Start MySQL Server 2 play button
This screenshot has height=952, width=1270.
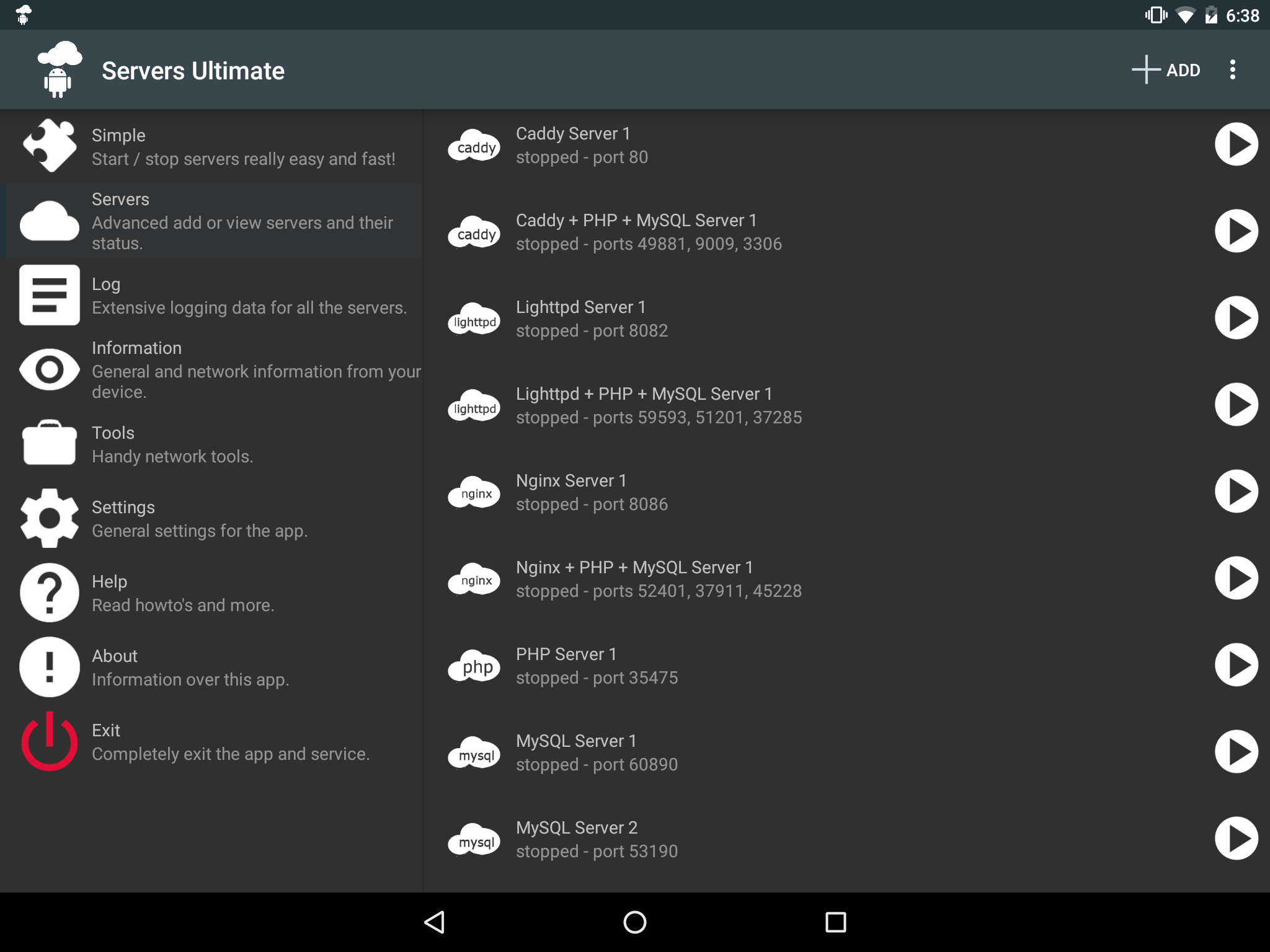pyautogui.click(x=1236, y=839)
